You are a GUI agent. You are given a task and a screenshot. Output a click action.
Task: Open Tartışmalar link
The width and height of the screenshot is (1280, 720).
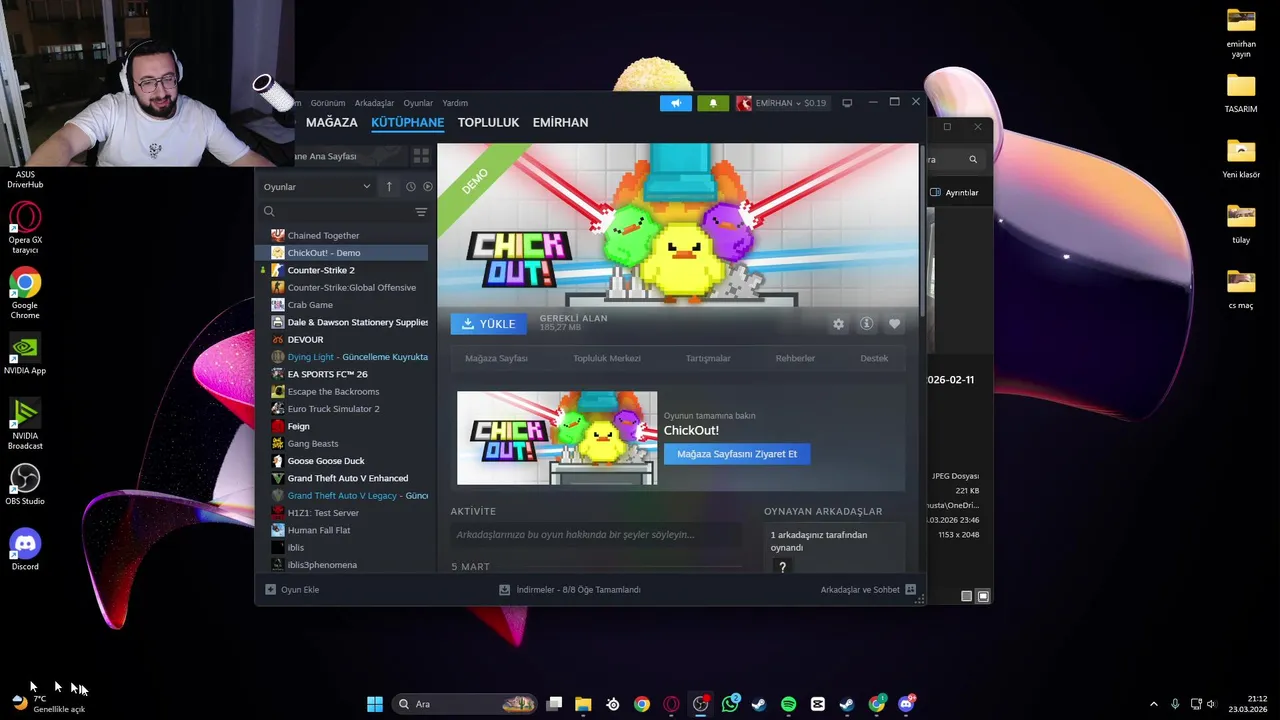click(x=708, y=358)
